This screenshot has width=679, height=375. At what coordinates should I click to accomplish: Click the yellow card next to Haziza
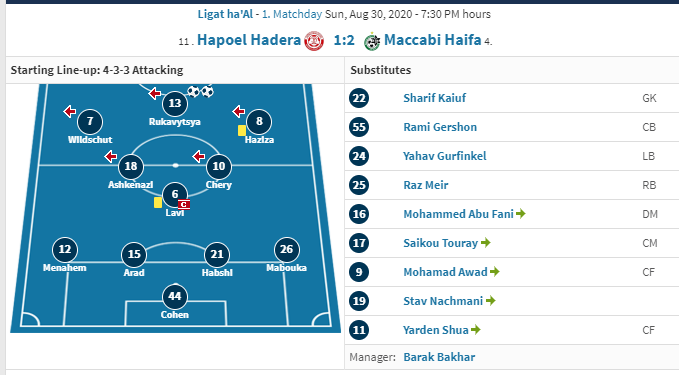pos(242,130)
